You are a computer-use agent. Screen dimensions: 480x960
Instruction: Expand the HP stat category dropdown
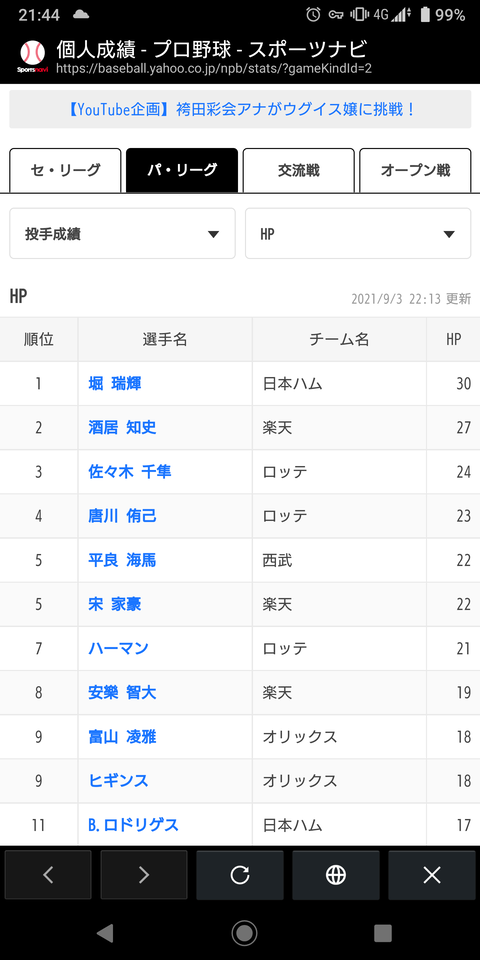[358, 234]
